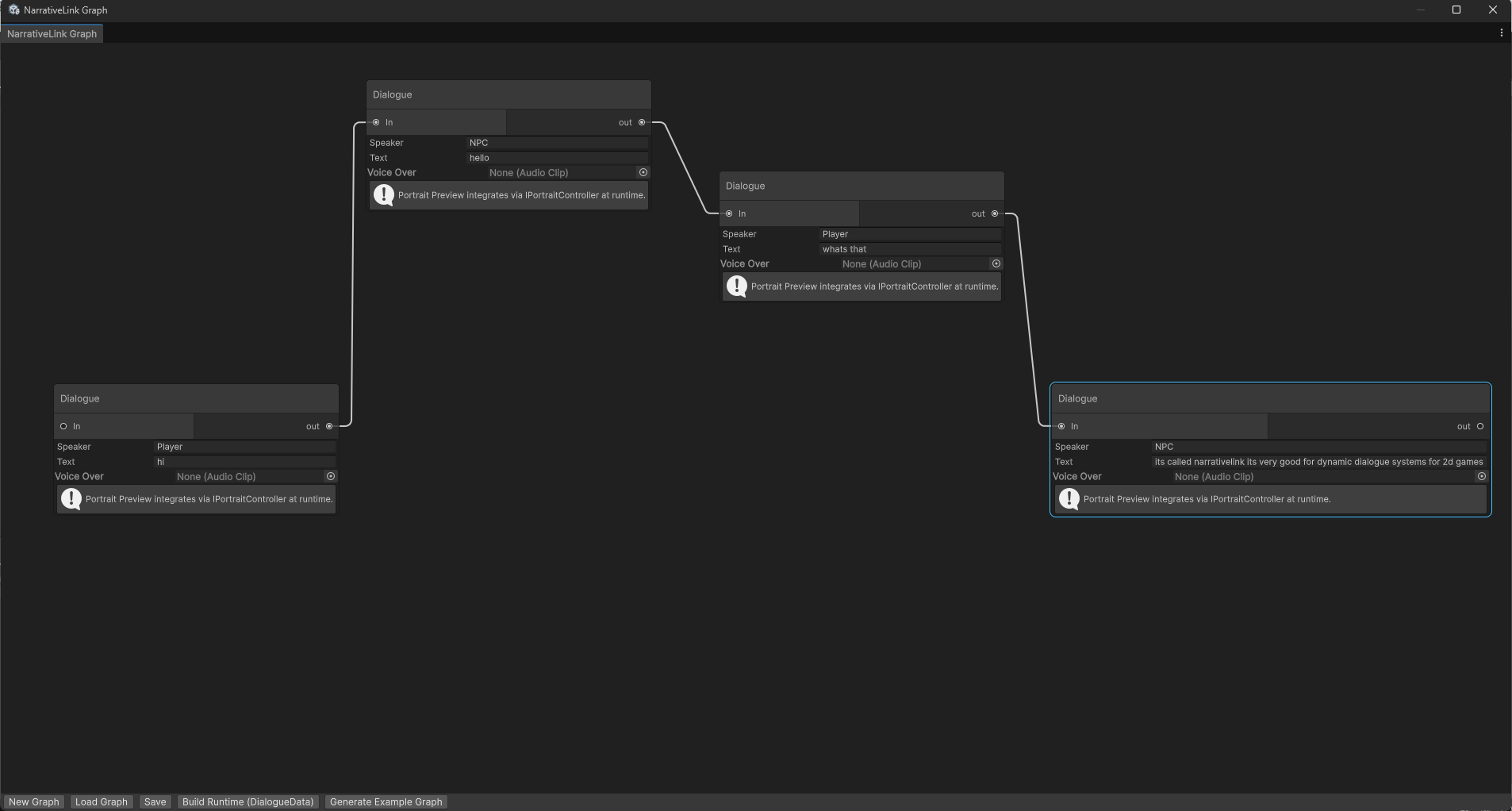This screenshot has height=811, width=1512.
Task: Click the In port of the hi Dialogue node
Action: point(63,426)
